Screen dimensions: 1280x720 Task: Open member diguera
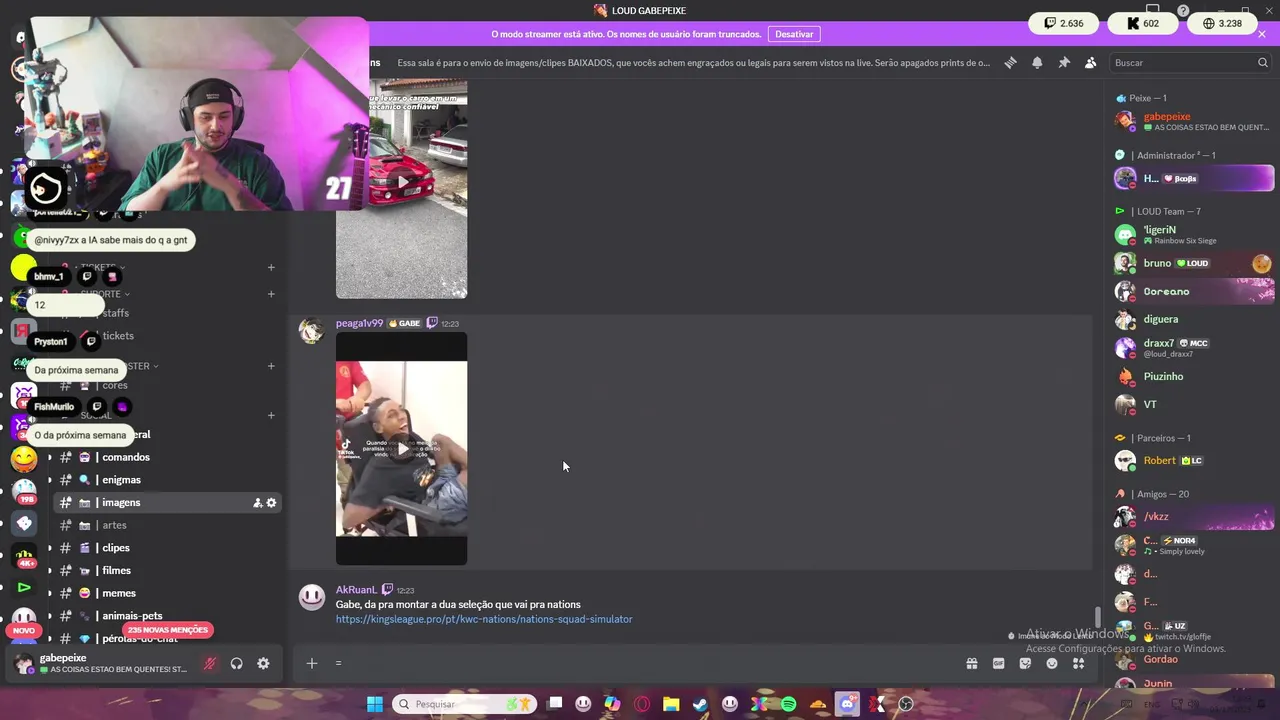click(1194, 319)
